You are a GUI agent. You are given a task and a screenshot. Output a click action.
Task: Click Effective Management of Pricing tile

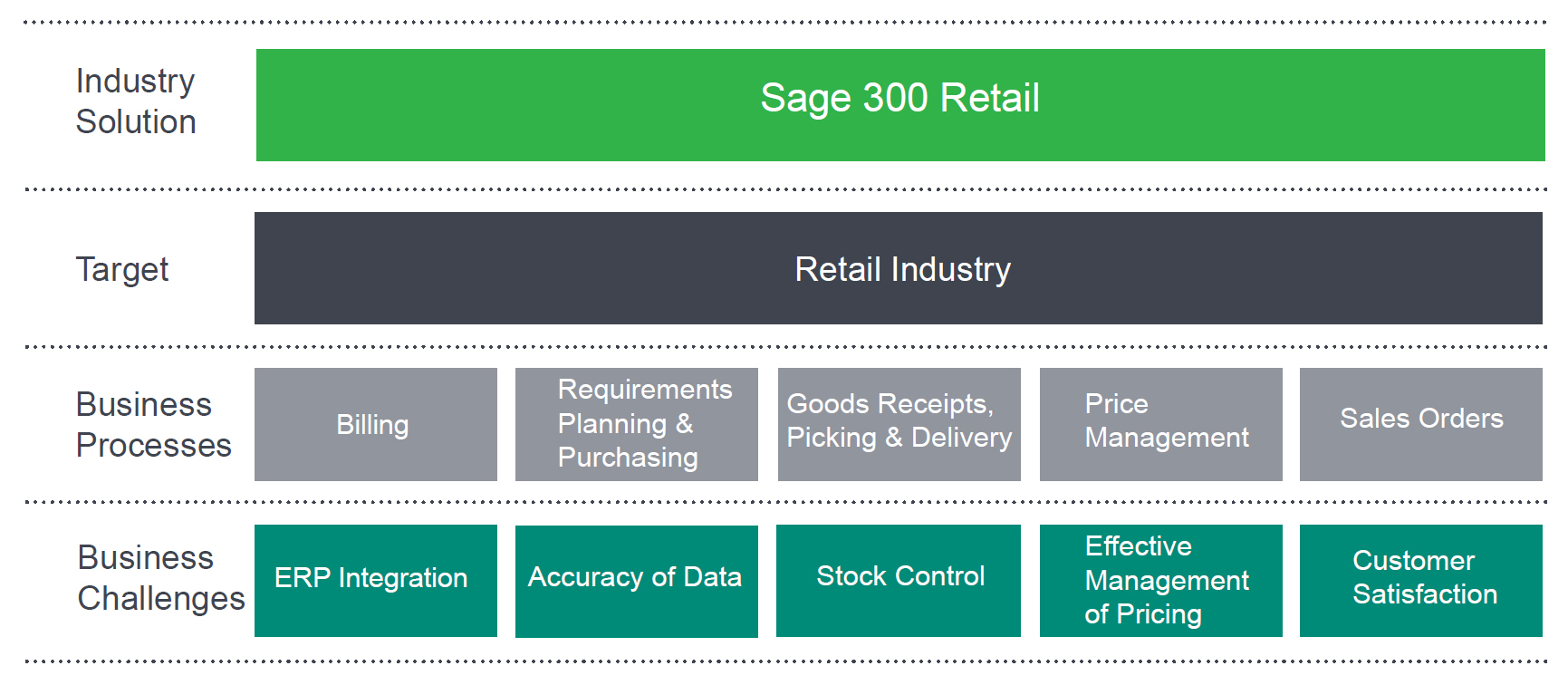pyautogui.click(x=1161, y=581)
